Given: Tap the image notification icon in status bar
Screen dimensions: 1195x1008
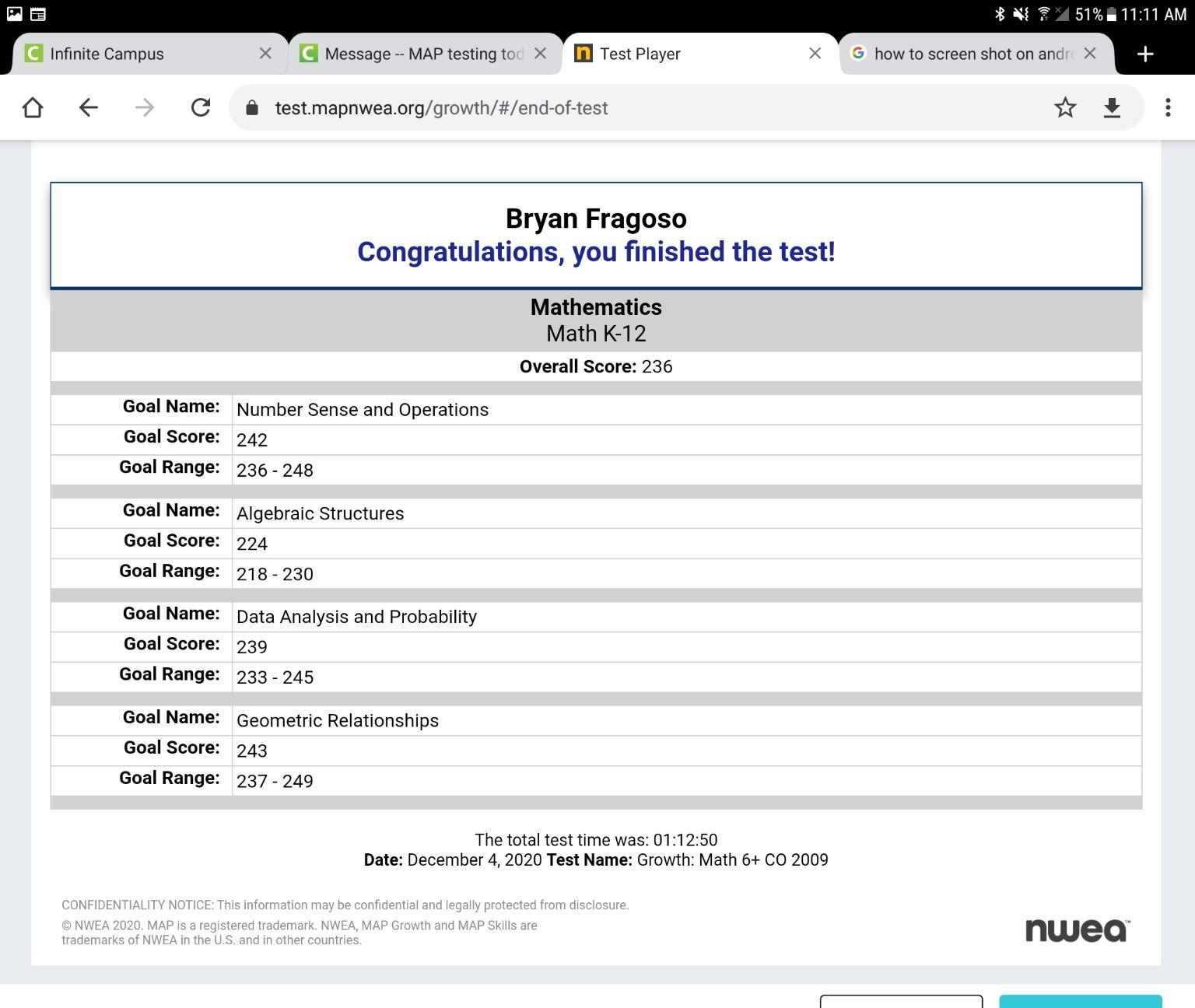Looking at the screenshot, I should [15, 13].
